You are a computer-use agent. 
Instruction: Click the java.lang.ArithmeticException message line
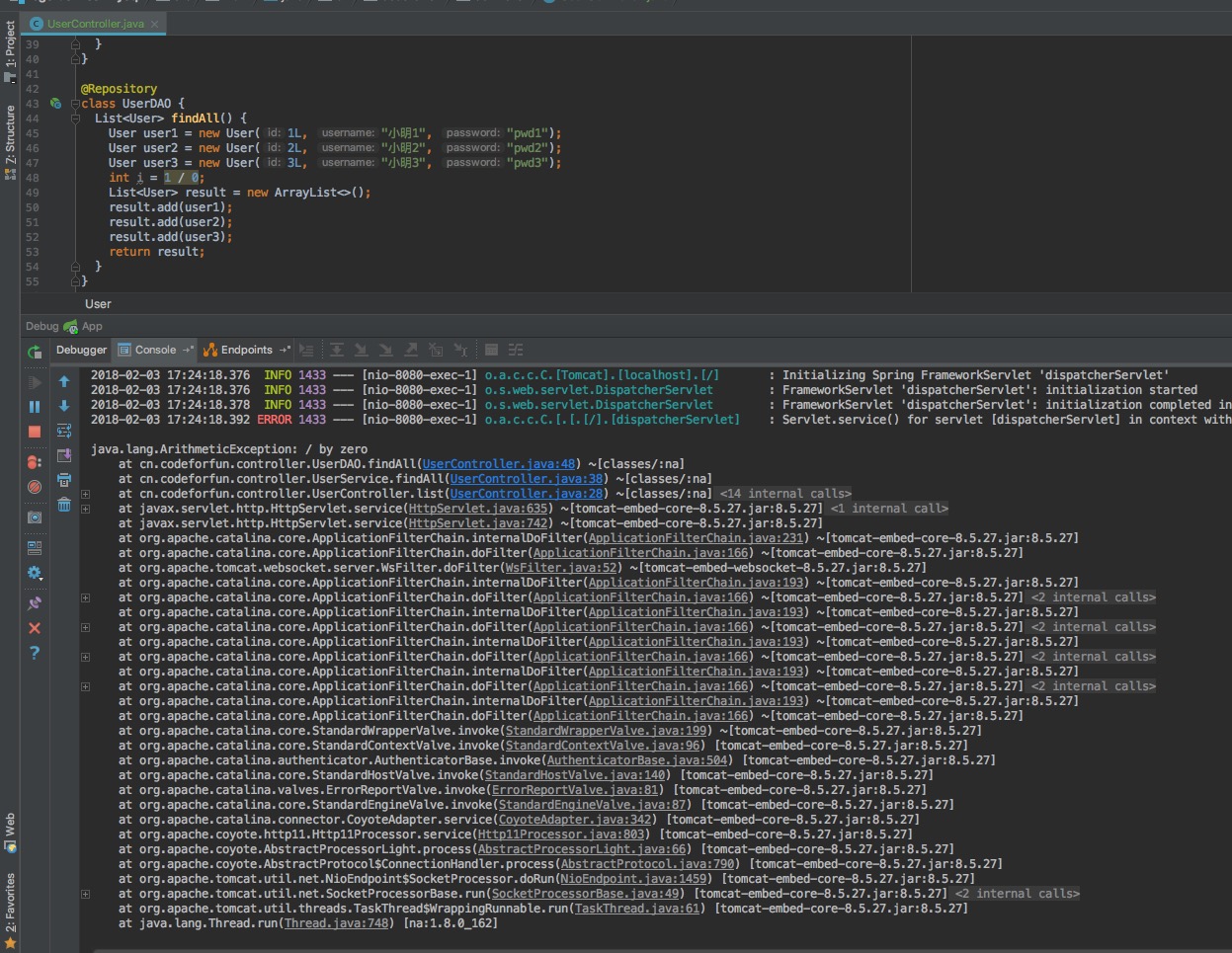(229, 449)
